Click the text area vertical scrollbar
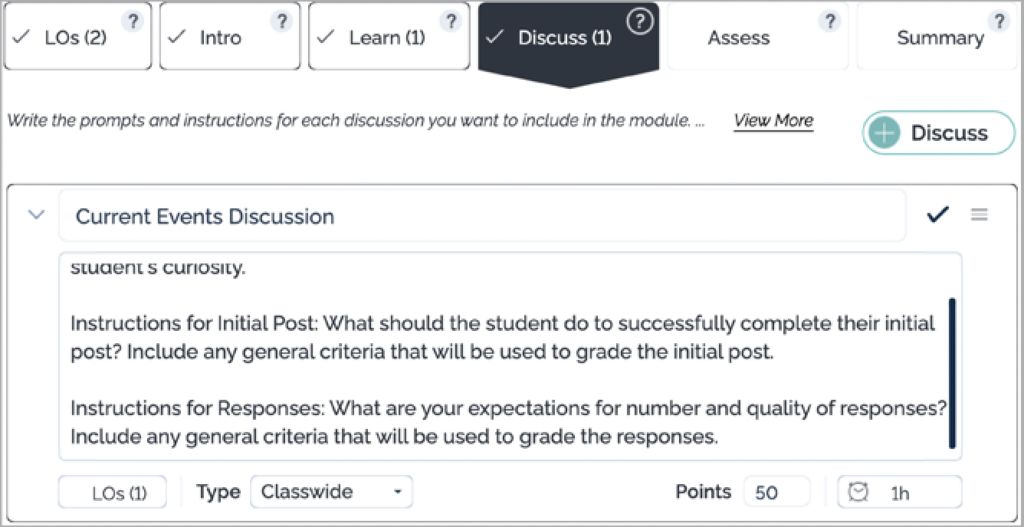The image size is (1024, 527). point(952,373)
